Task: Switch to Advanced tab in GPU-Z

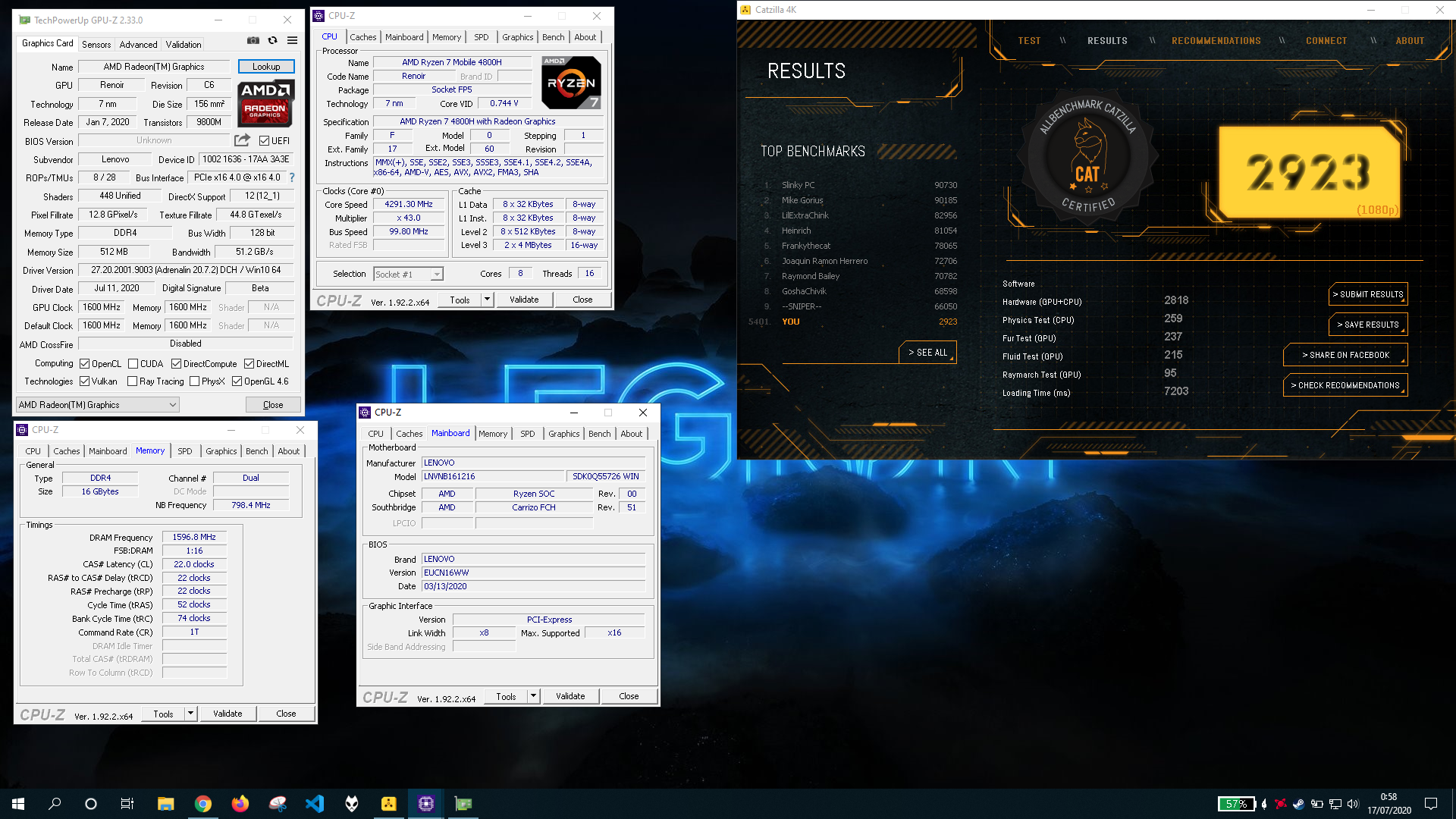Action: click(138, 45)
